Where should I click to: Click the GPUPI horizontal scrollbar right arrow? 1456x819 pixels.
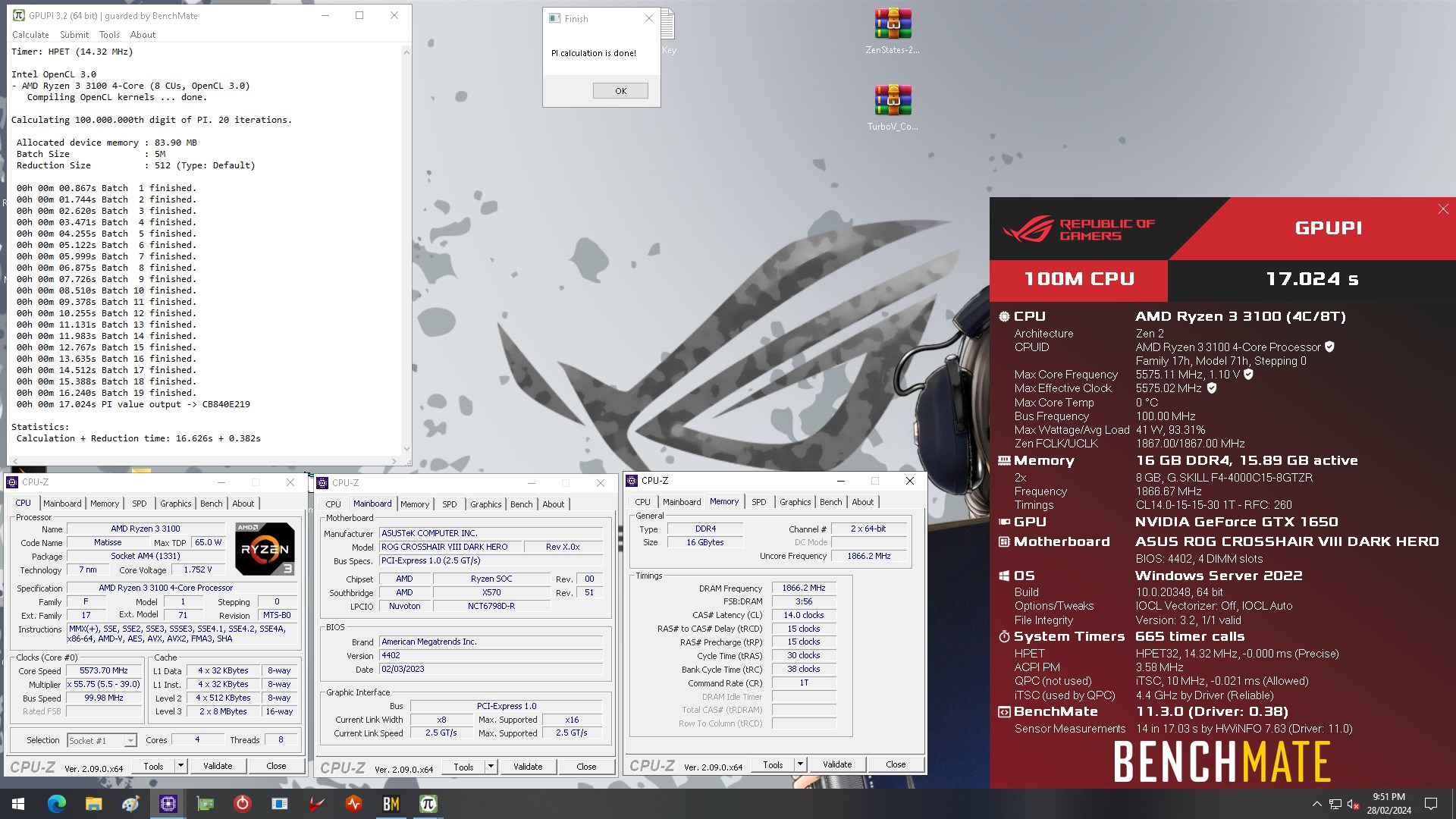394,461
